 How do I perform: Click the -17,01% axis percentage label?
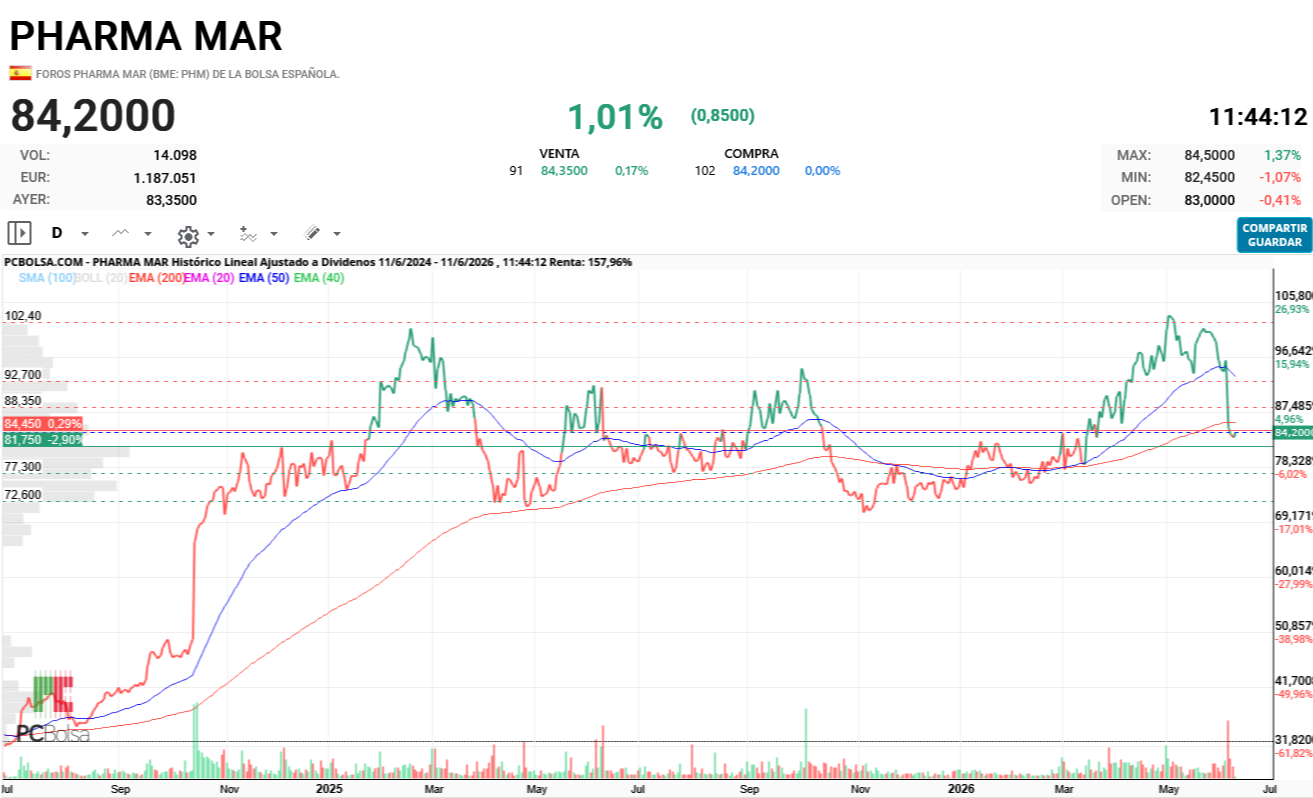(1293, 529)
